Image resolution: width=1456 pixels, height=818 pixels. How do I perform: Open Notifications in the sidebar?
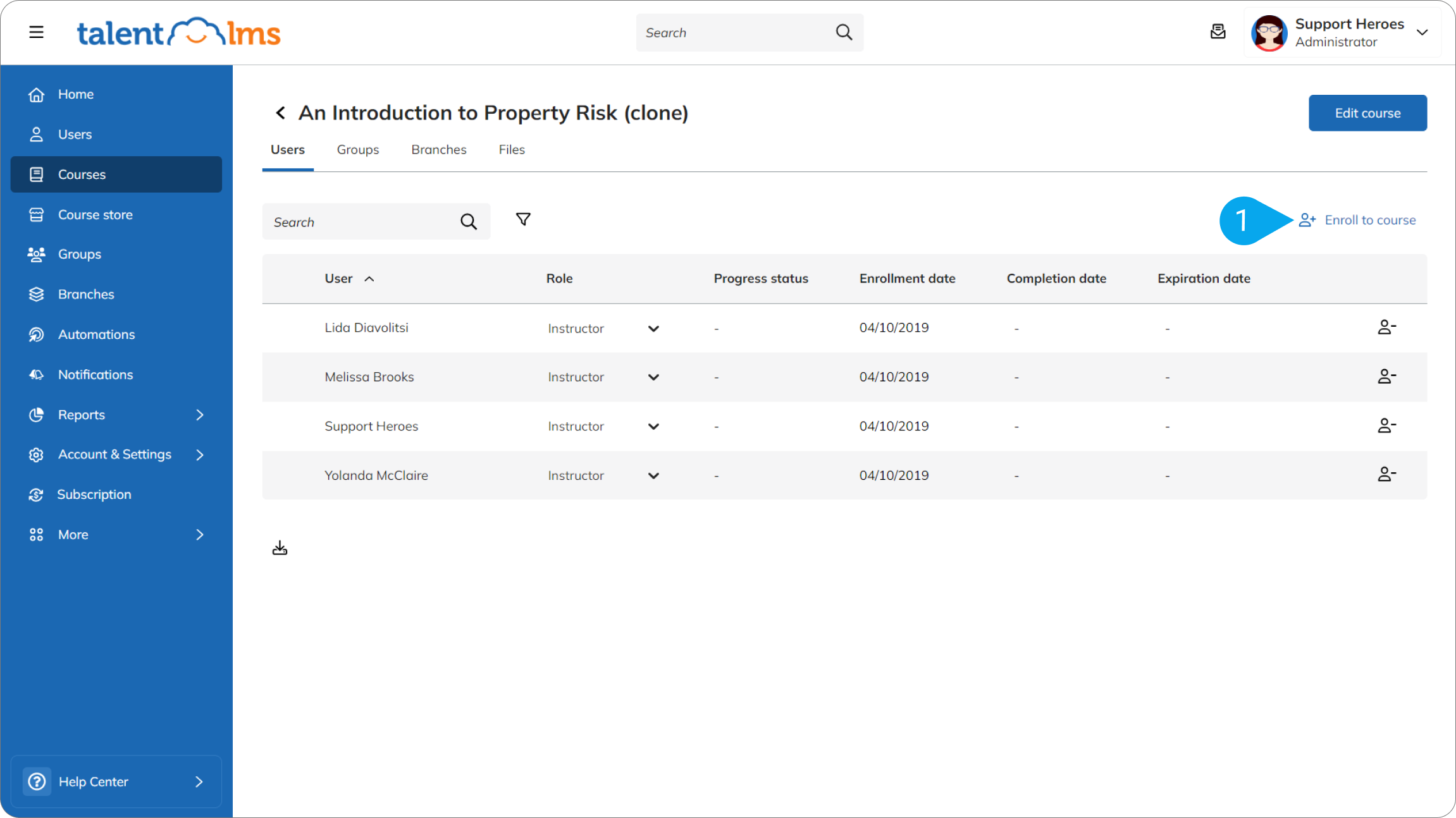116,375
